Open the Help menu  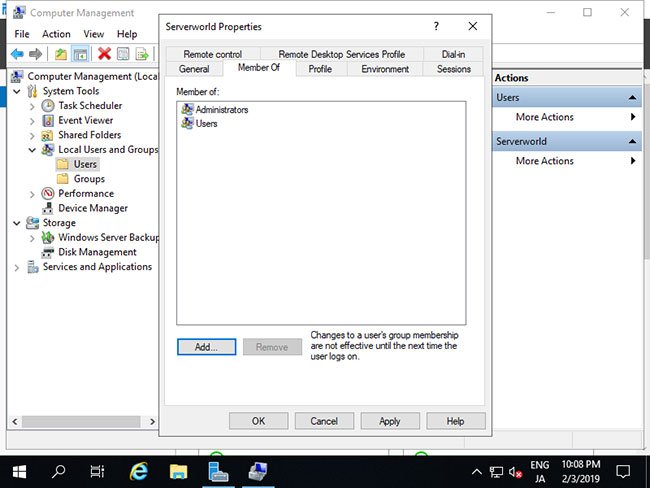coord(127,34)
